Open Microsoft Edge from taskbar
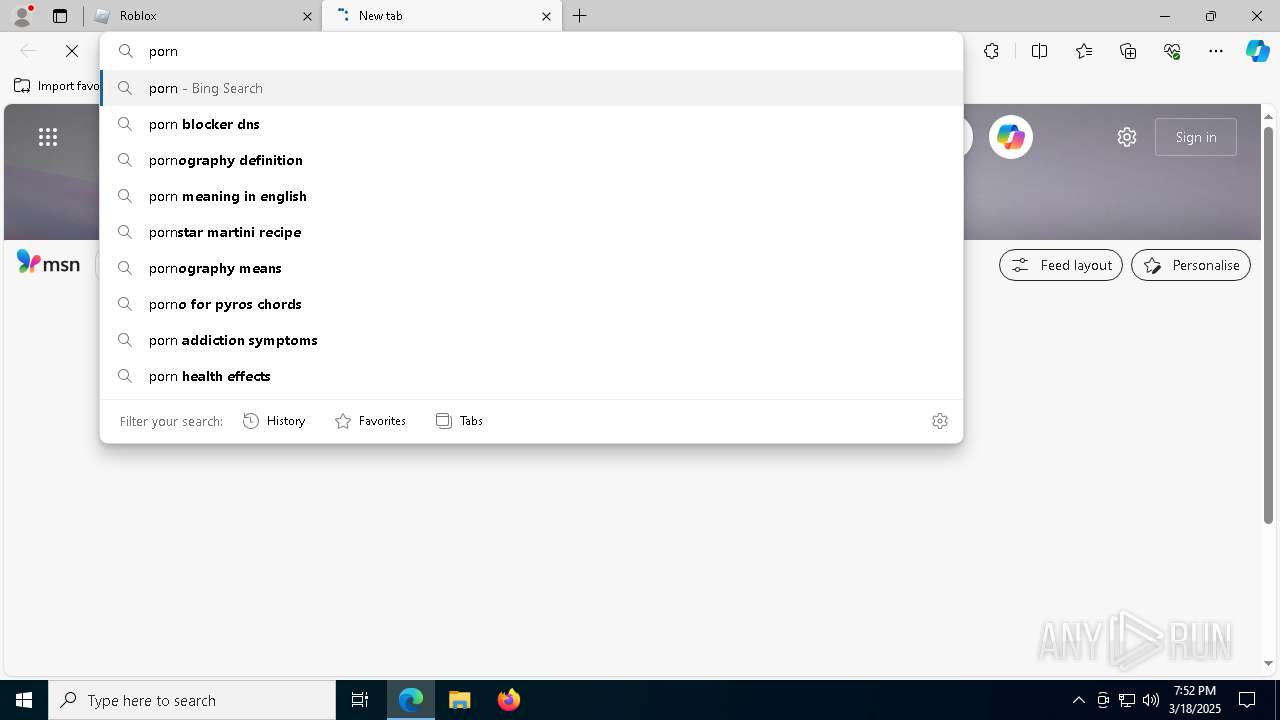Image resolution: width=1280 pixels, height=720 pixels. (411, 700)
